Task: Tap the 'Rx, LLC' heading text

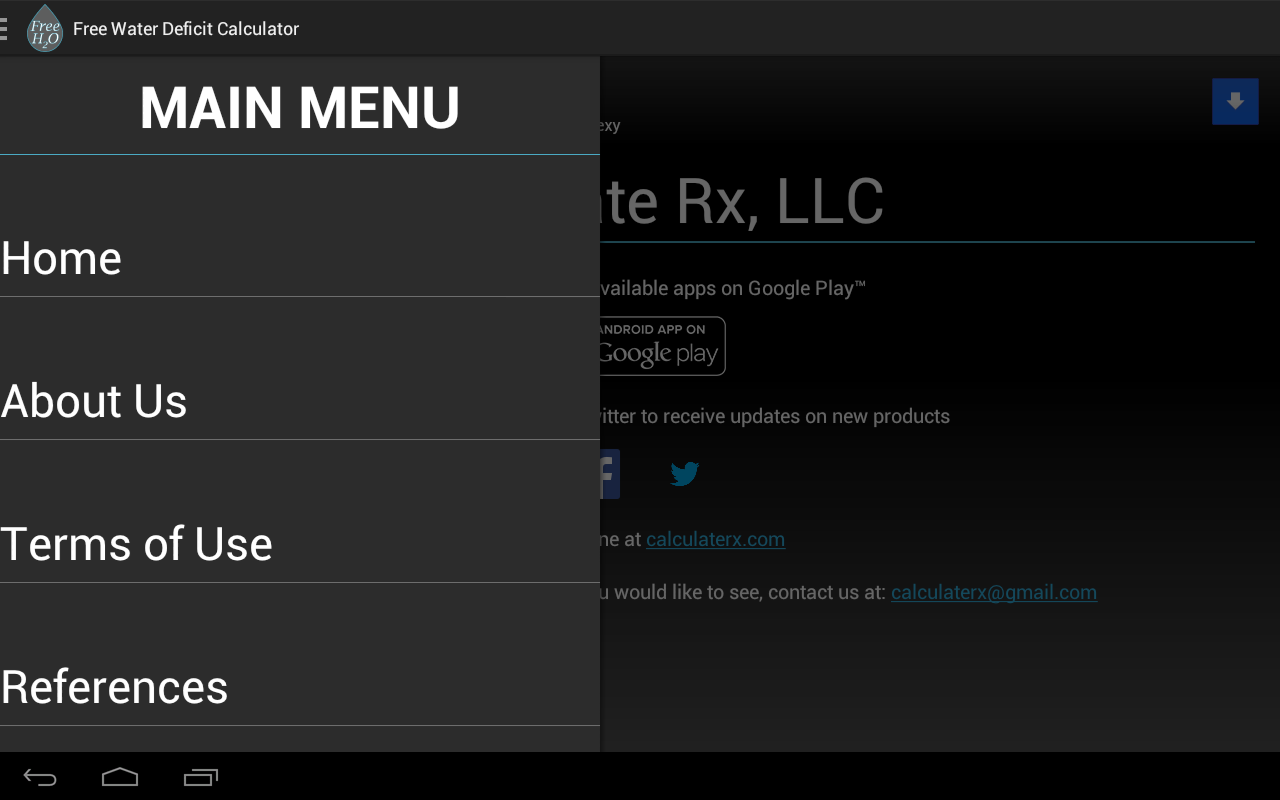Action: [780, 201]
